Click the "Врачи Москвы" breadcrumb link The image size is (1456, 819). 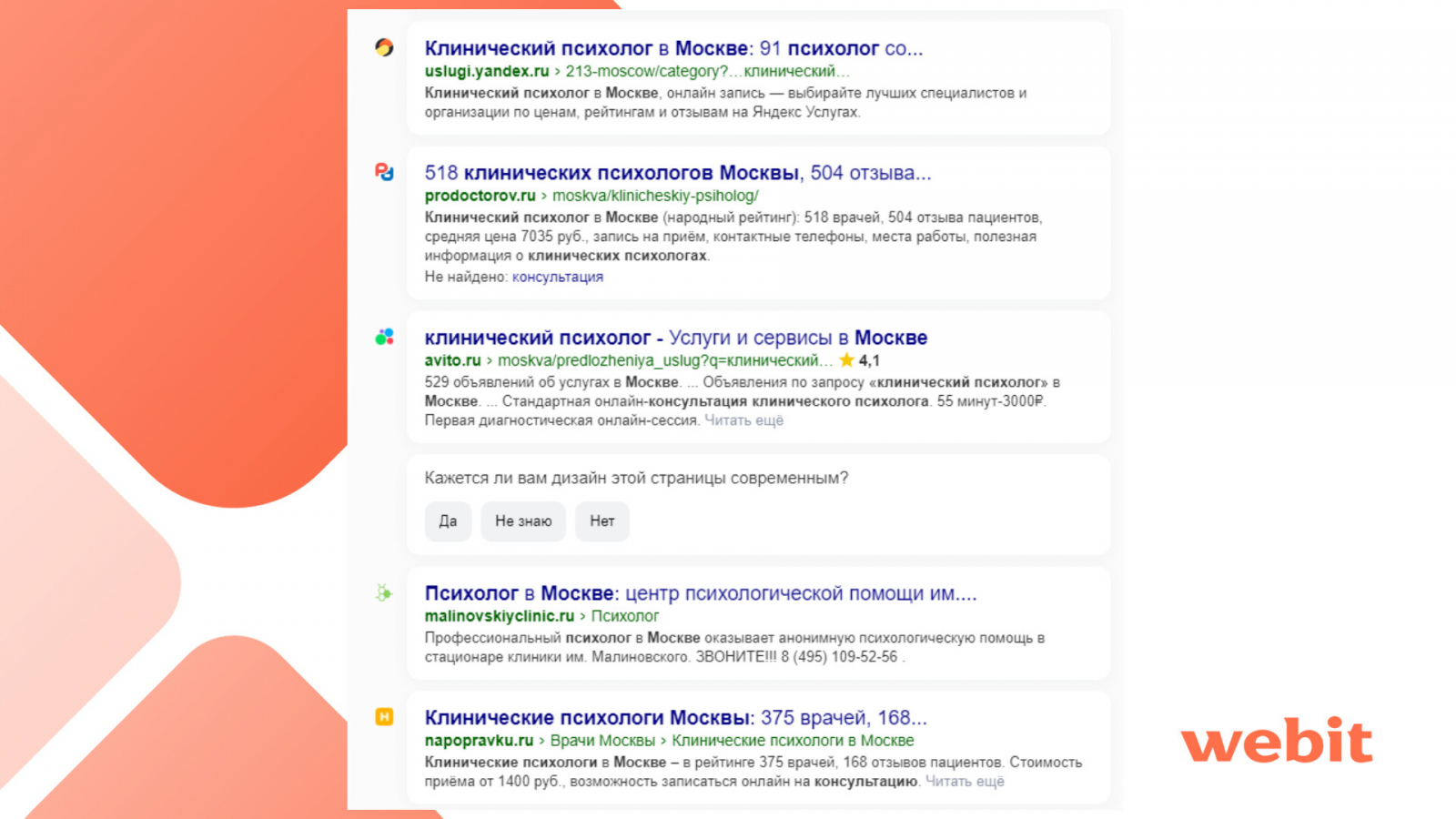tap(602, 741)
